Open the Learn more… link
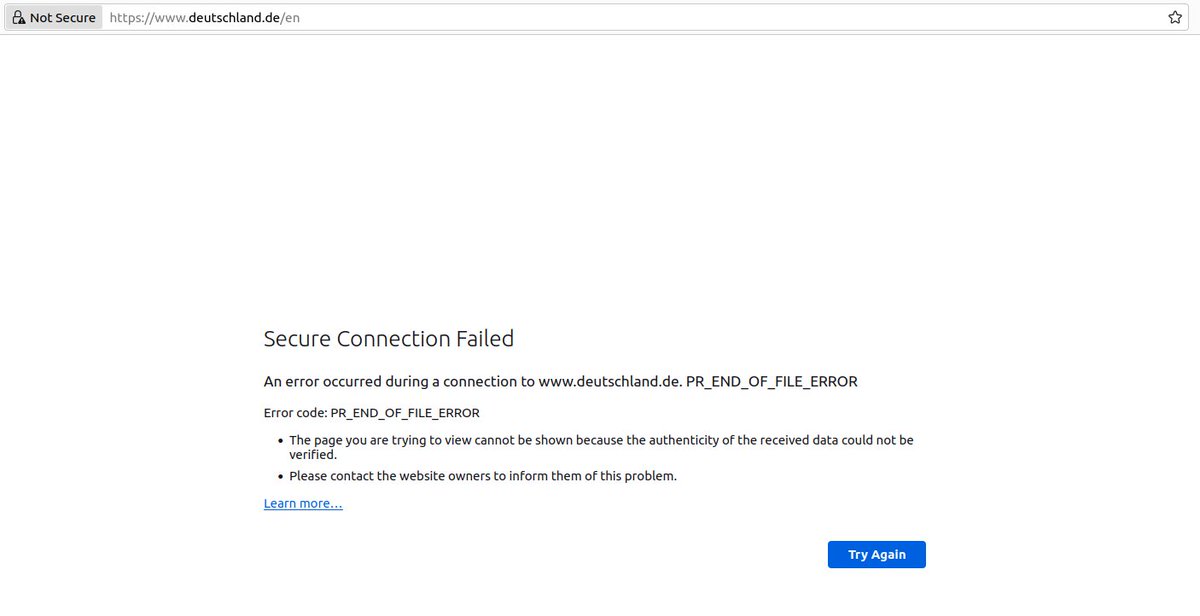Image resolution: width=1200 pixels, height=616 pixels. pyautogui.click(x=303, y=504)
